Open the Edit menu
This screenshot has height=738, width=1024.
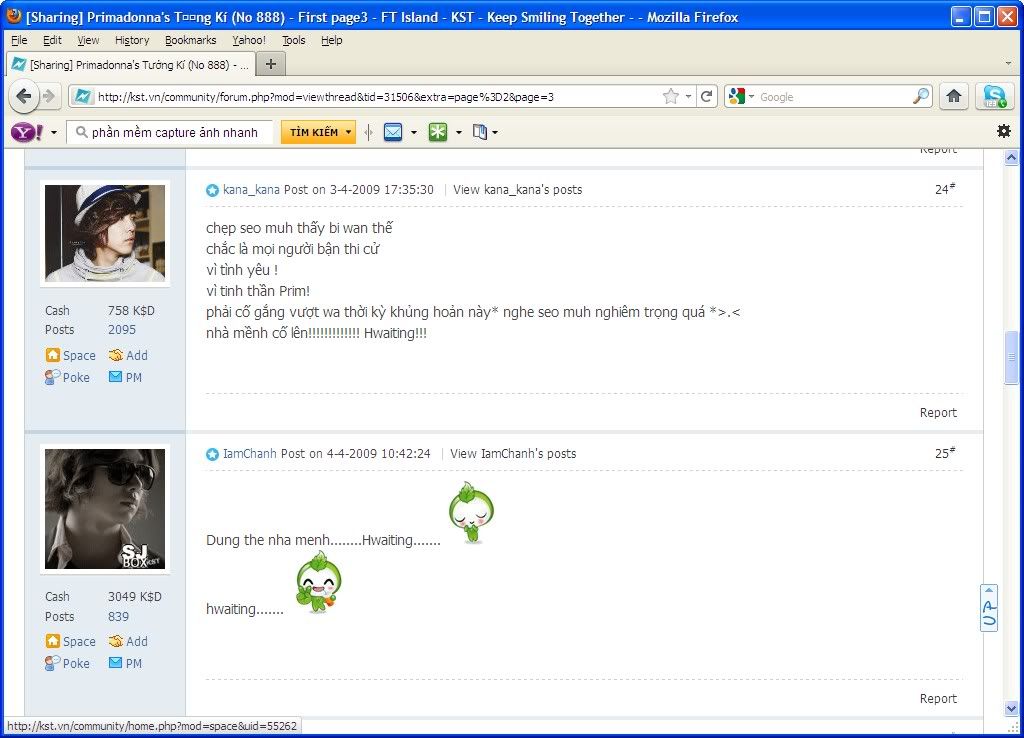pos(52,40)
